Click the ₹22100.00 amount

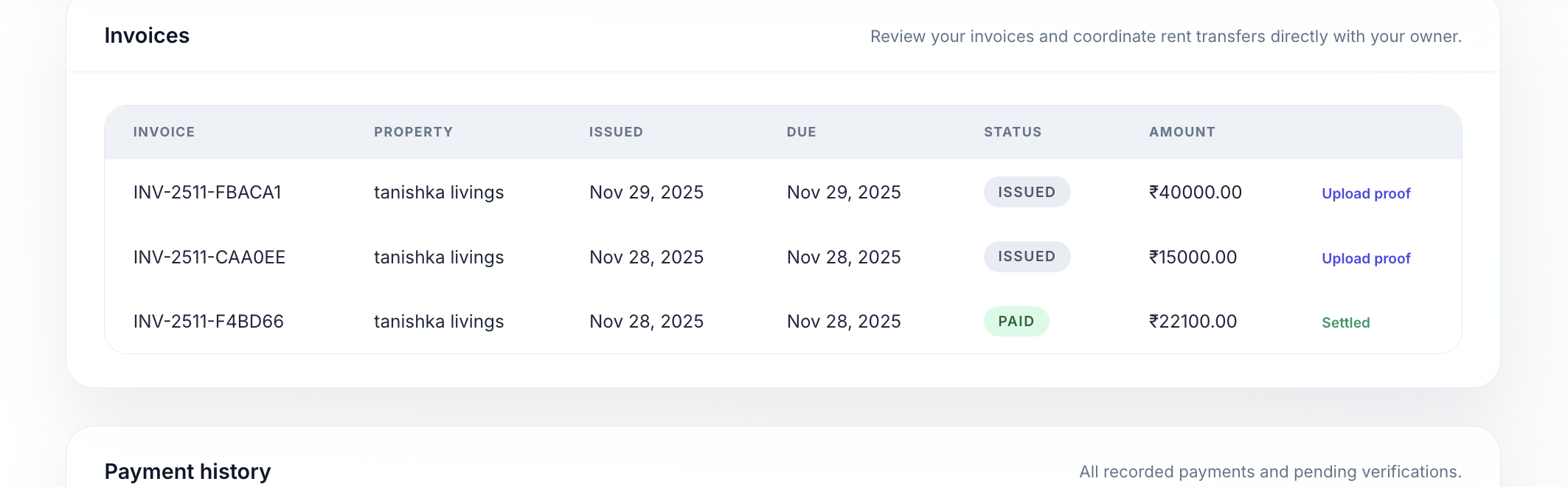coord(1193,322)
